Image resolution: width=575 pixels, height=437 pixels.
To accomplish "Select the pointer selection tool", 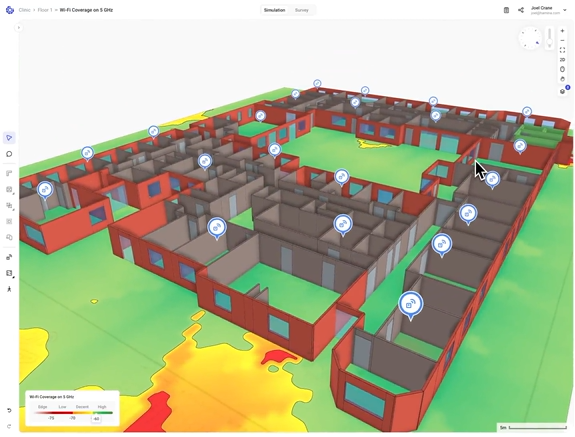I will pyautogui.click(x=9, y=138).
